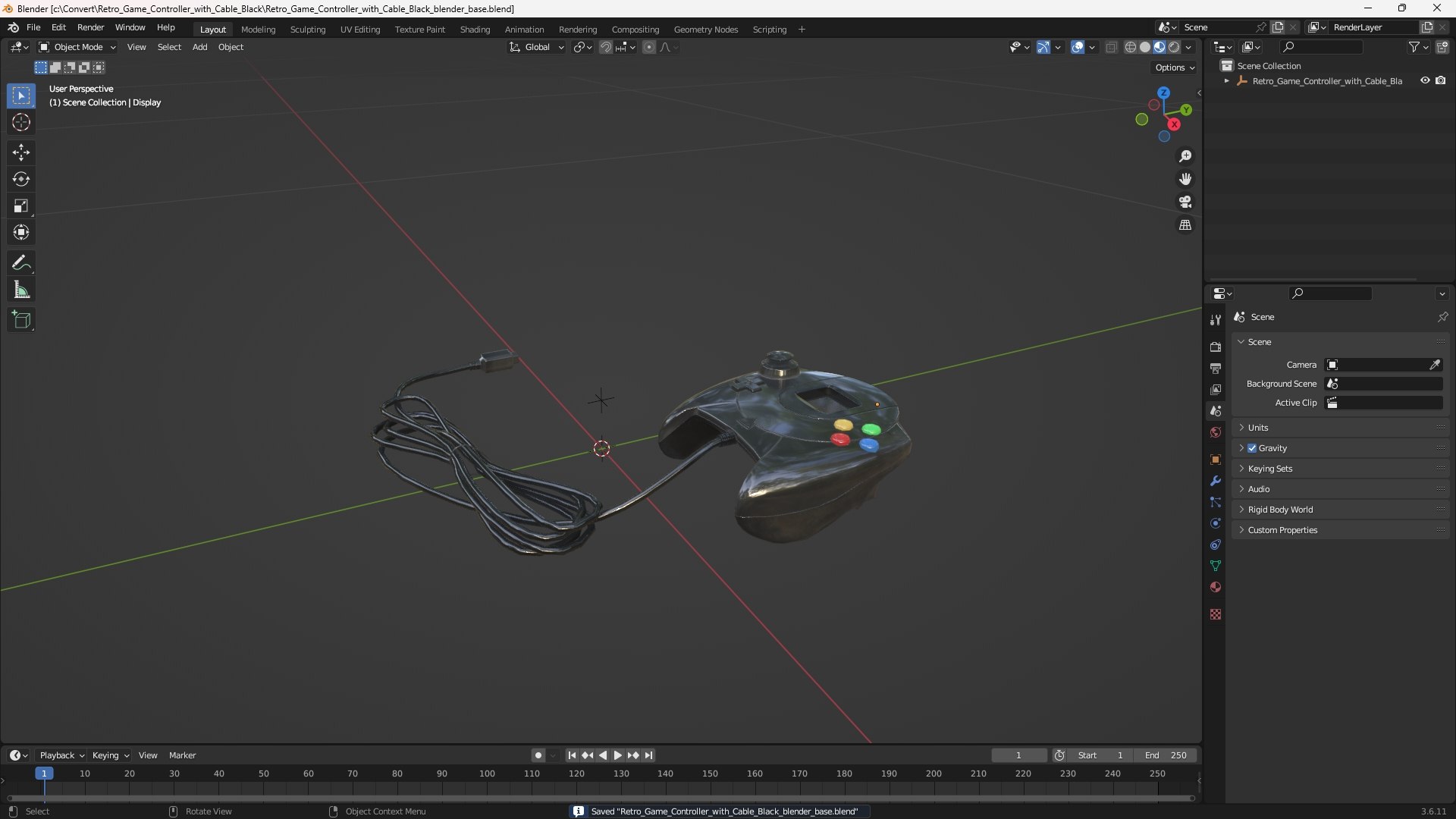Toggle X-ray display
This screenshot has width=1456, height=819.
1111,47
